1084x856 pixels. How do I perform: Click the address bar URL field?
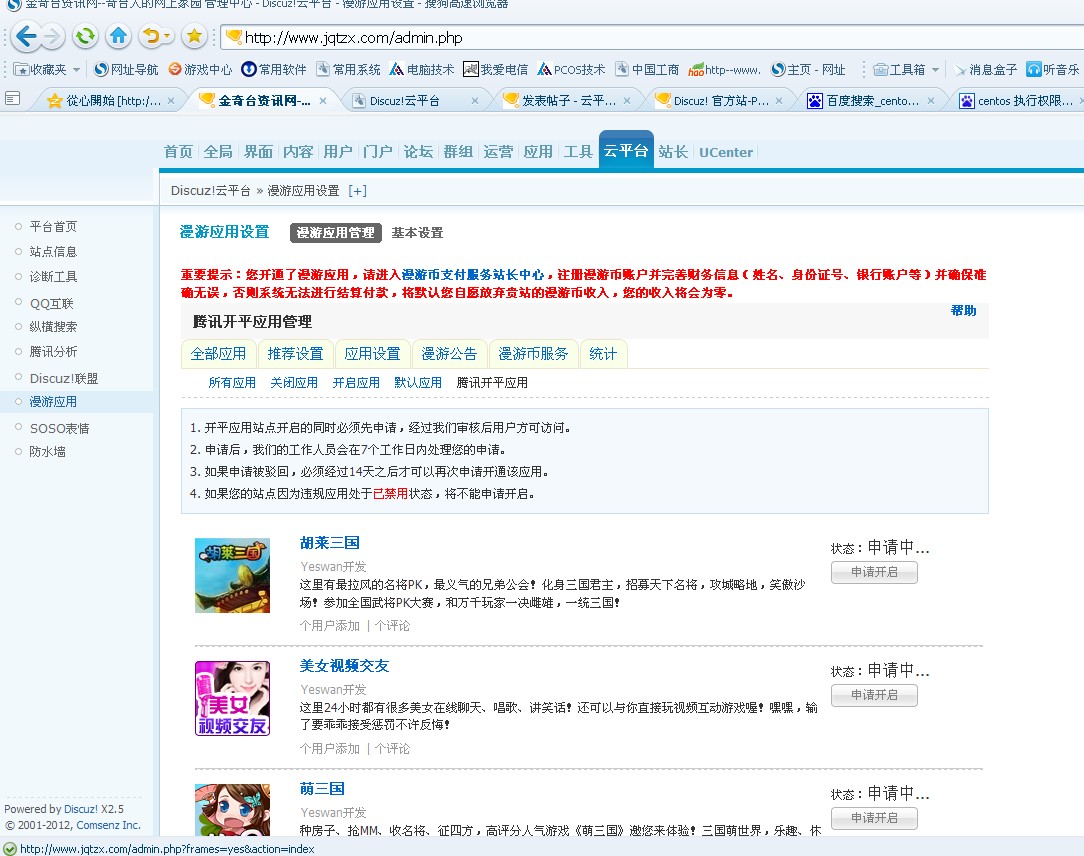click(650, 37)
